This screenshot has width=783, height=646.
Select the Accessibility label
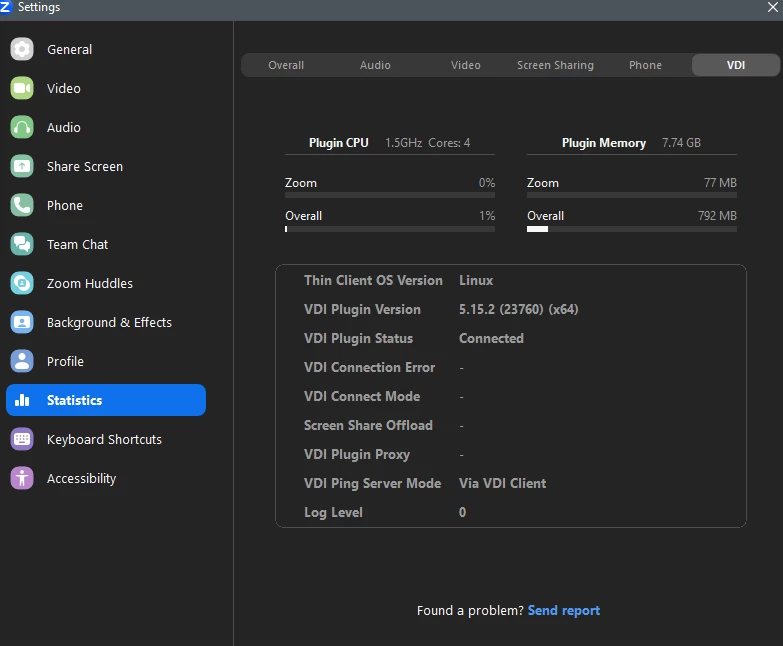81,478
